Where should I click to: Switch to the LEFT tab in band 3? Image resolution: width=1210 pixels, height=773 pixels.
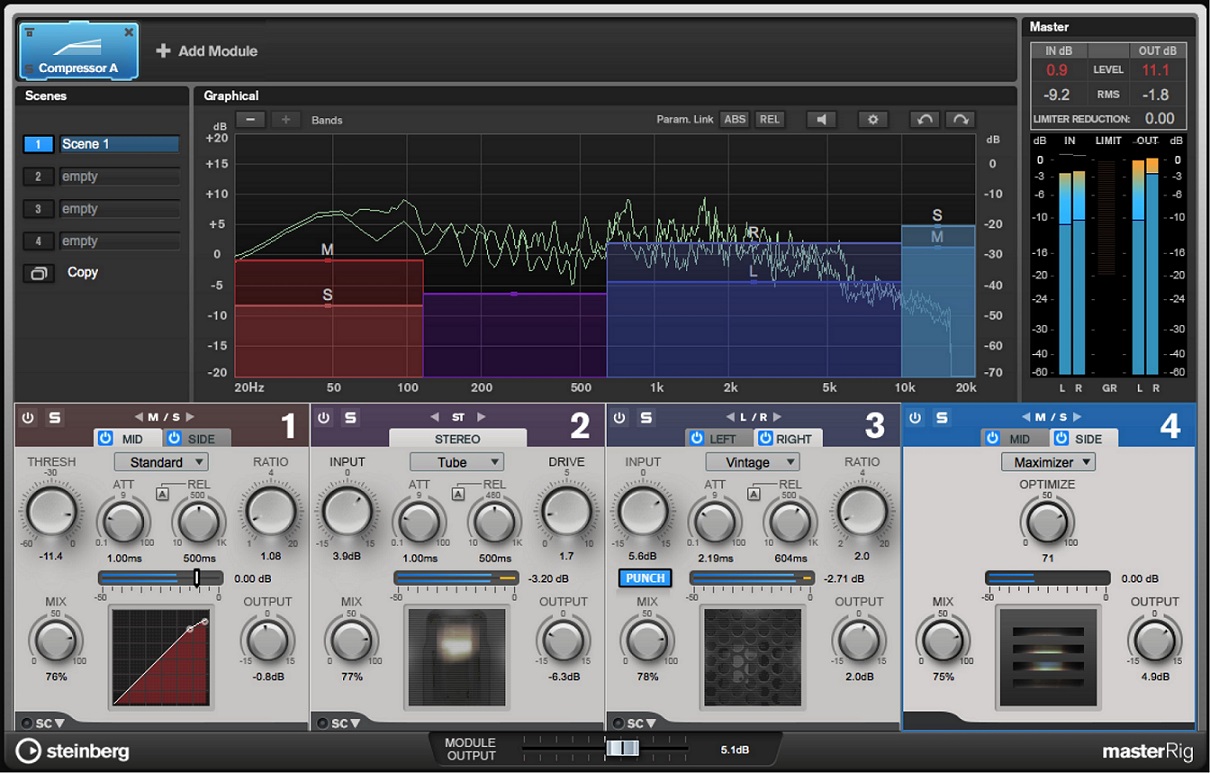714,438
